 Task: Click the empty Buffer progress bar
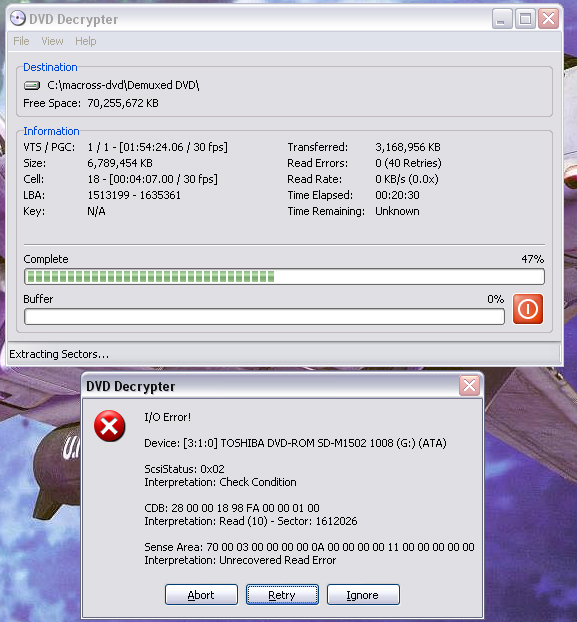[264, 317]
